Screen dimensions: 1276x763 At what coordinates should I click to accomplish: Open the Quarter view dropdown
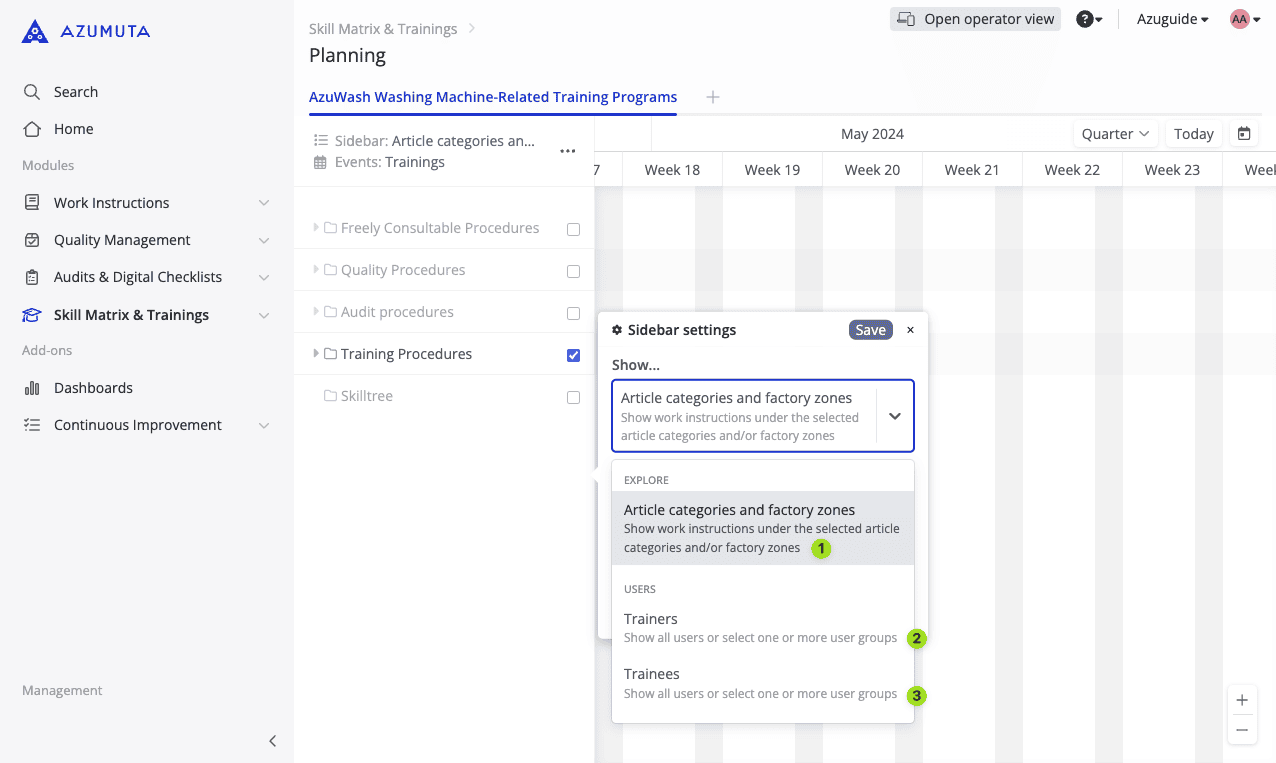click(1114, 133)
